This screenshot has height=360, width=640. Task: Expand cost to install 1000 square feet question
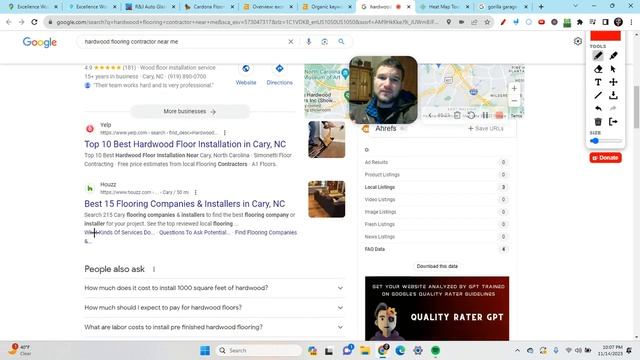click(x=214, y=288)
